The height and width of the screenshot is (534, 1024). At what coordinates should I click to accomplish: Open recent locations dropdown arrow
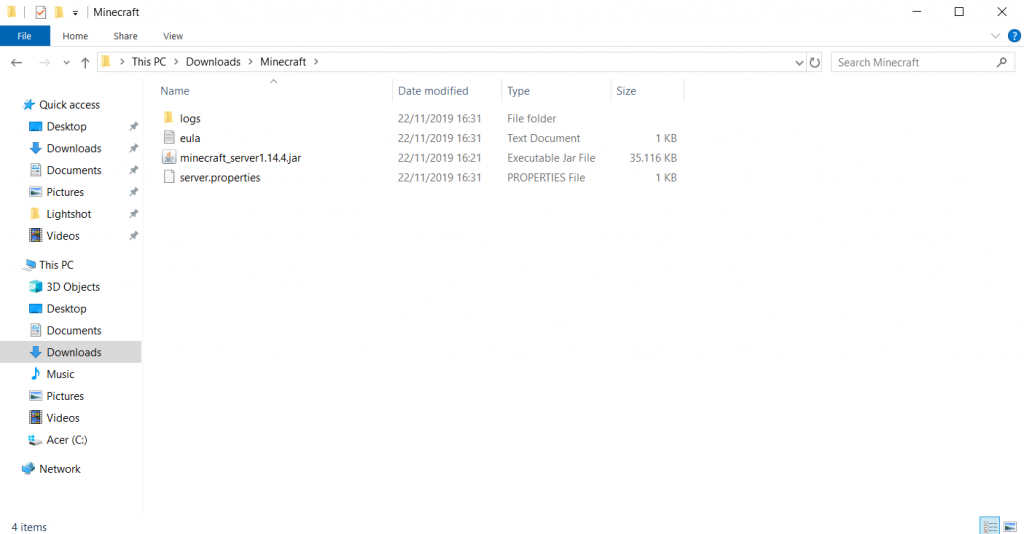coord(66,63)
